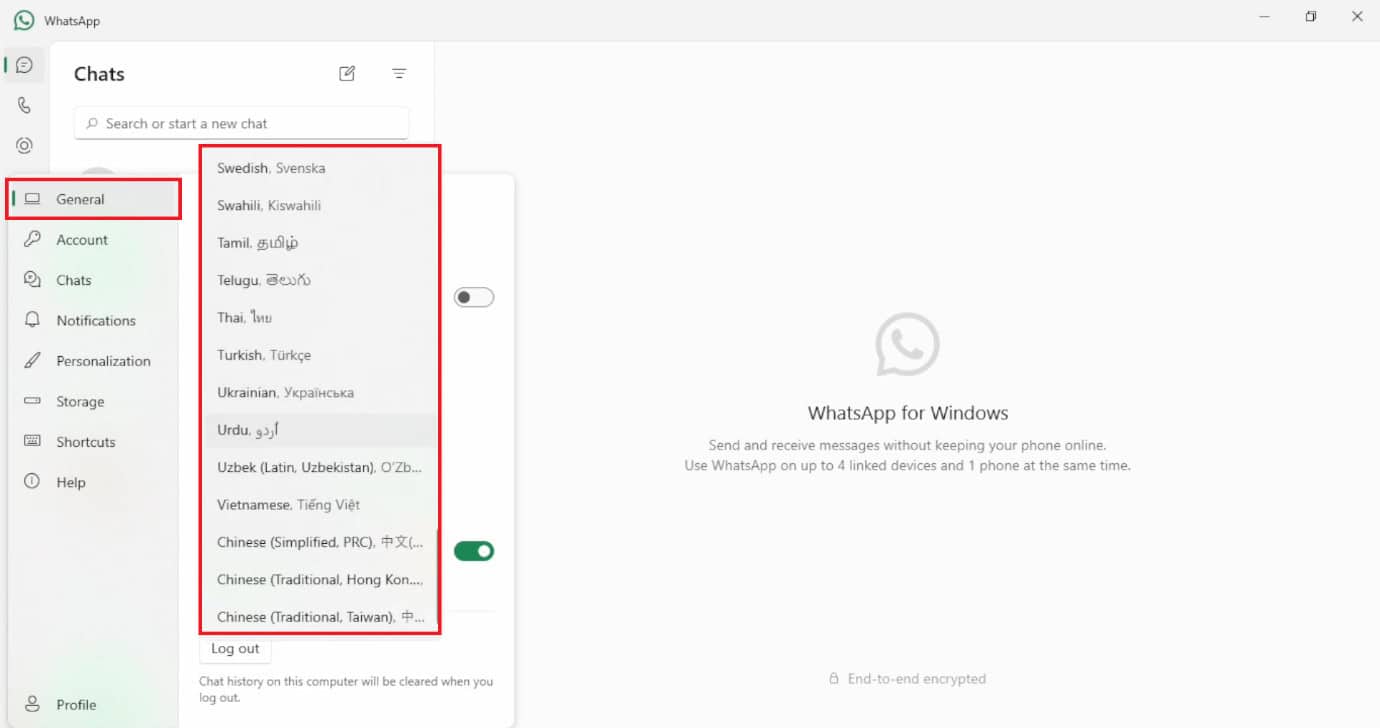Open the General settings tab
The width and height of the screenshot is (1380, 728).
94,199
